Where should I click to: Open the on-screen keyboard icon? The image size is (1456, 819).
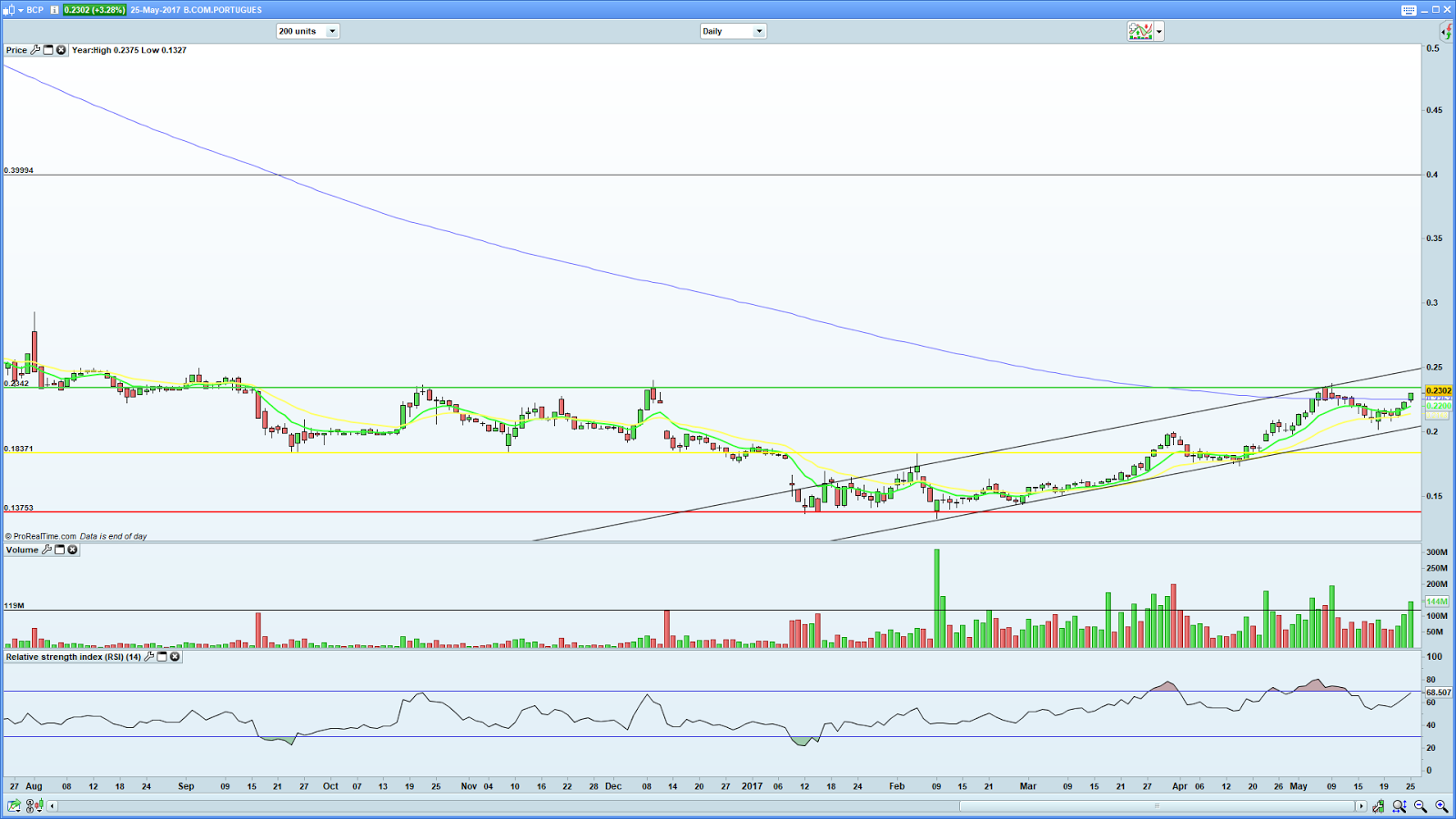tap(1409, 10)
